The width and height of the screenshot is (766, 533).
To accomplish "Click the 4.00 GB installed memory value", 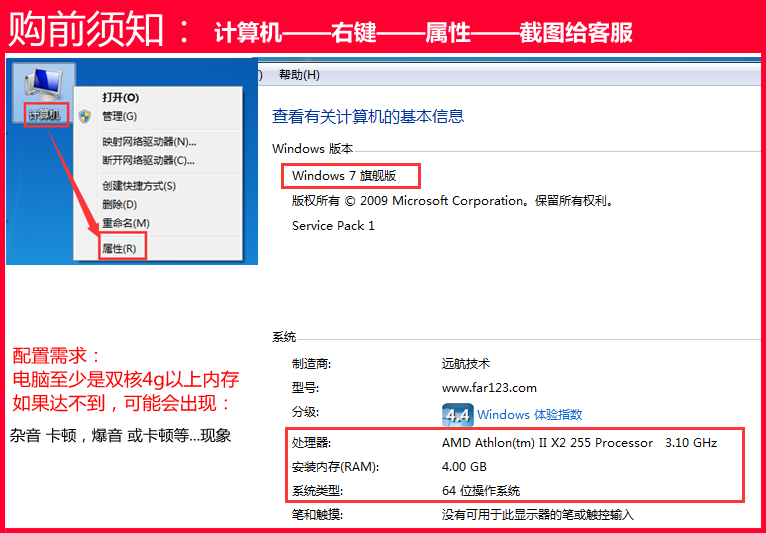I will (464, 467).
